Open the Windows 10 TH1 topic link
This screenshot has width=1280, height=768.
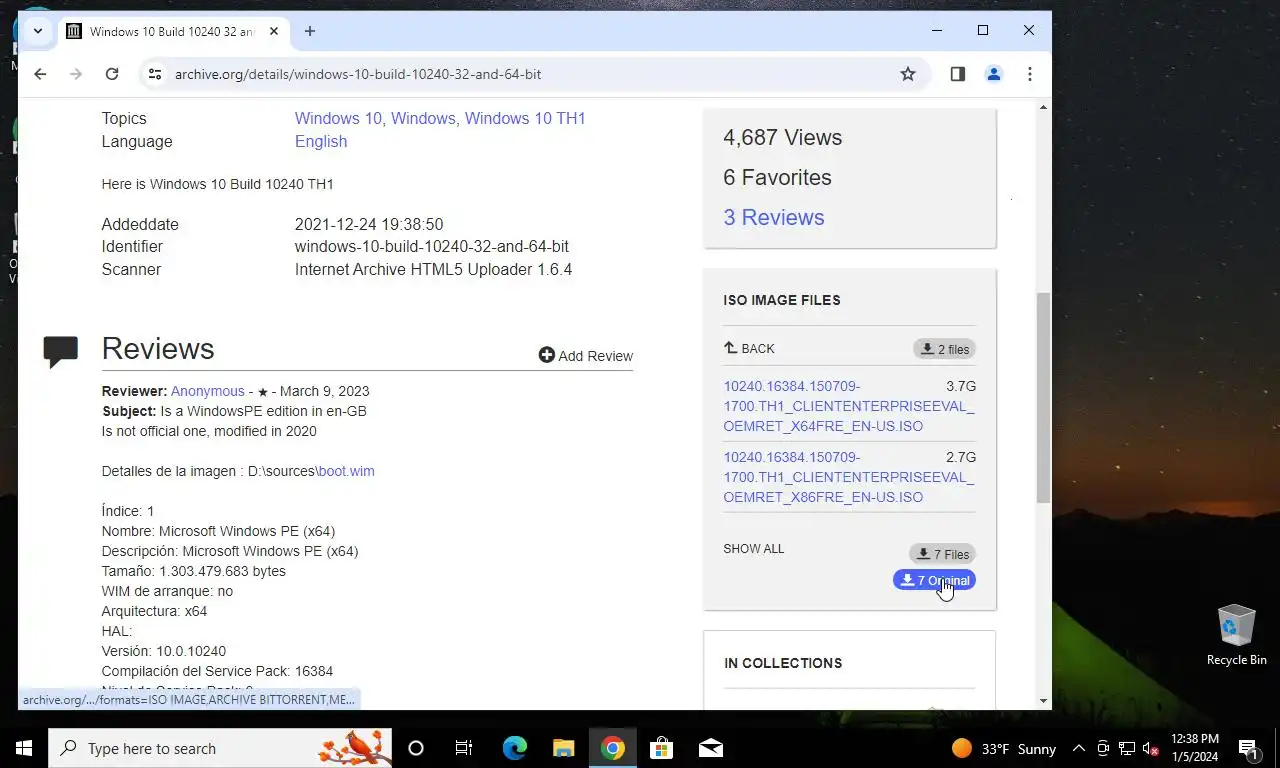525,118
